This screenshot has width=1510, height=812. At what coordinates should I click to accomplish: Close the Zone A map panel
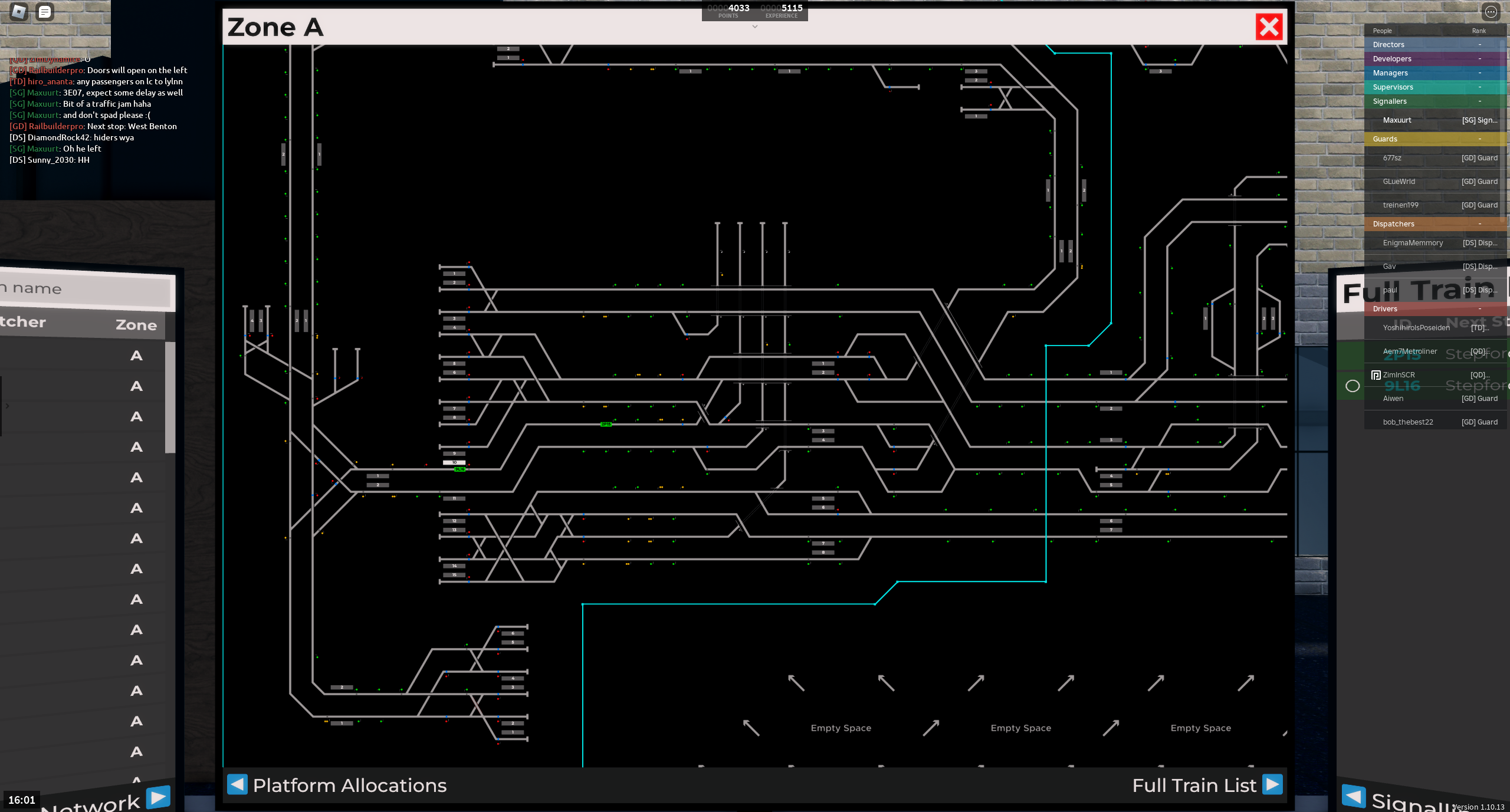1269,27
